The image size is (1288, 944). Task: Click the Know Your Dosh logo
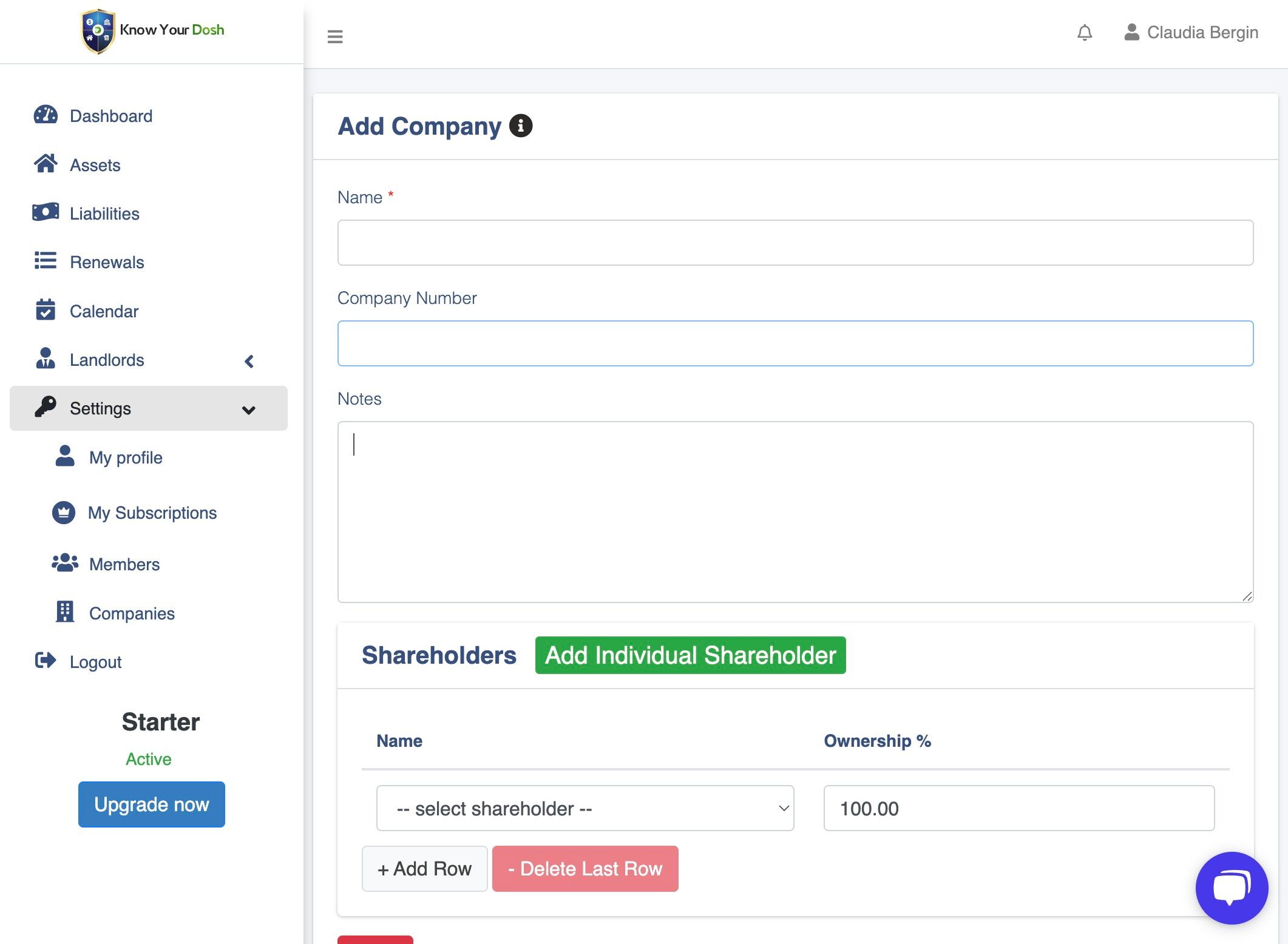click(152, 30)
